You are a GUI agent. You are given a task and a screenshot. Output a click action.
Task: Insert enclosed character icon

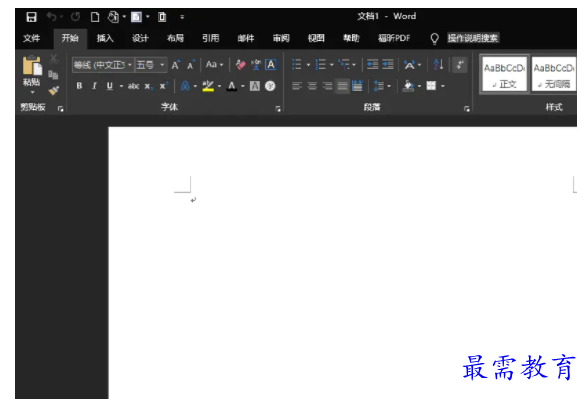[270, 86]
